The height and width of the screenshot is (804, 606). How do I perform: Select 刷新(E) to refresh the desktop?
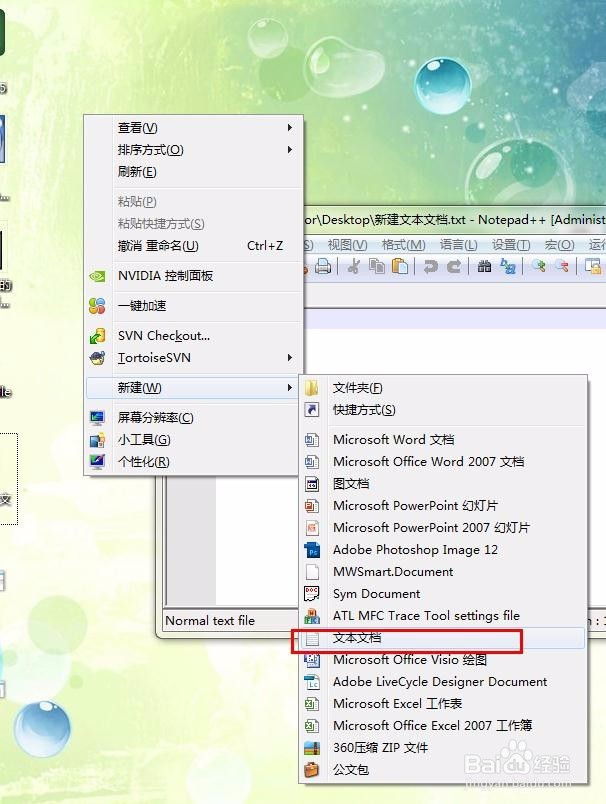coord(193,172)
